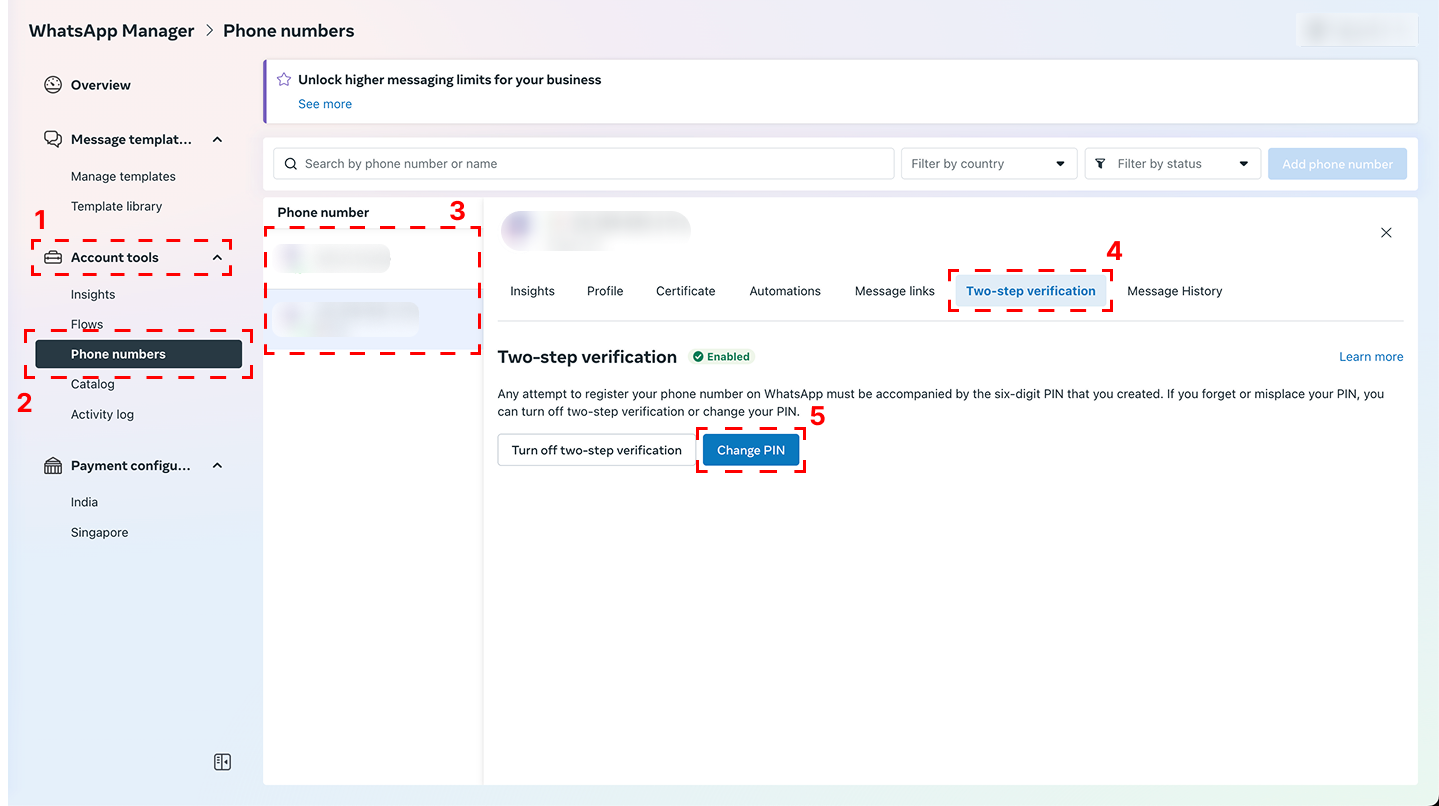The image size is (1439, 806).
Task: Click the Add phone number button
Action: click(x=1338, y=164)
